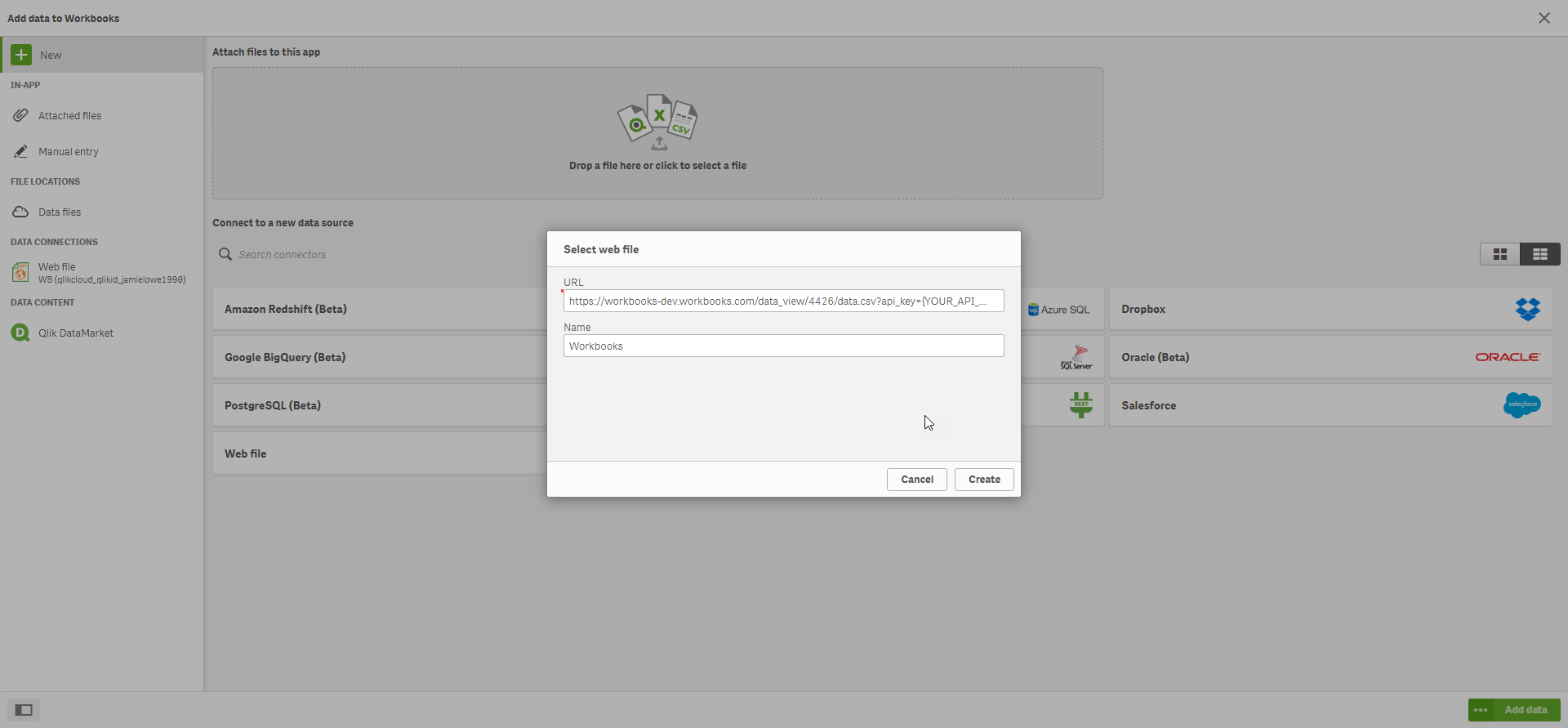Click the search connectors magnifier icon
The height and width of the screenshot is (728, 1568).
[225, 254]
